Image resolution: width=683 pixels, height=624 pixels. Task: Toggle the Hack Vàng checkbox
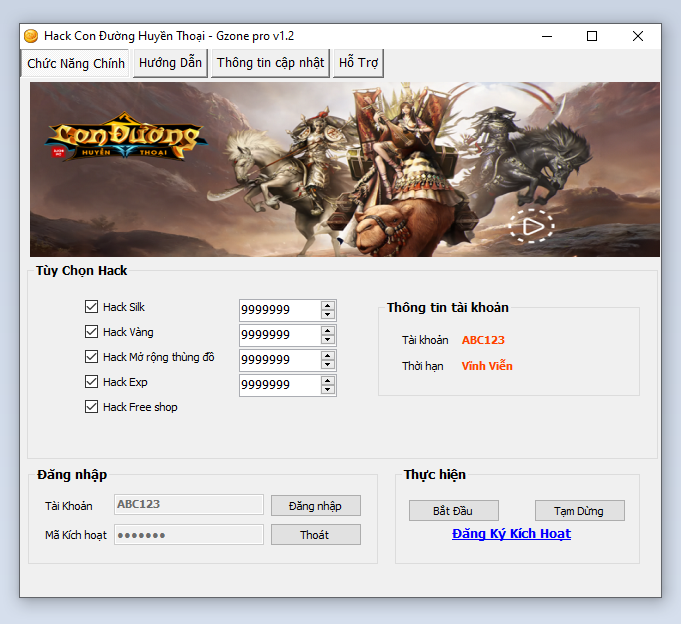coord(92,332)
